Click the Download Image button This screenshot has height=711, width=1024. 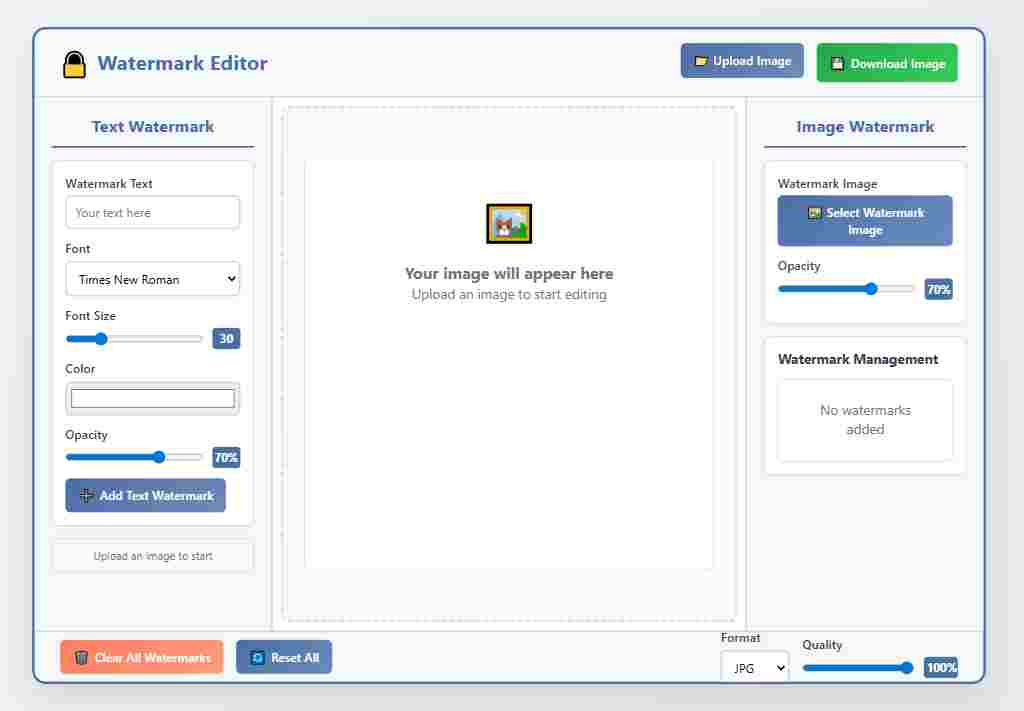pos(886,62)
